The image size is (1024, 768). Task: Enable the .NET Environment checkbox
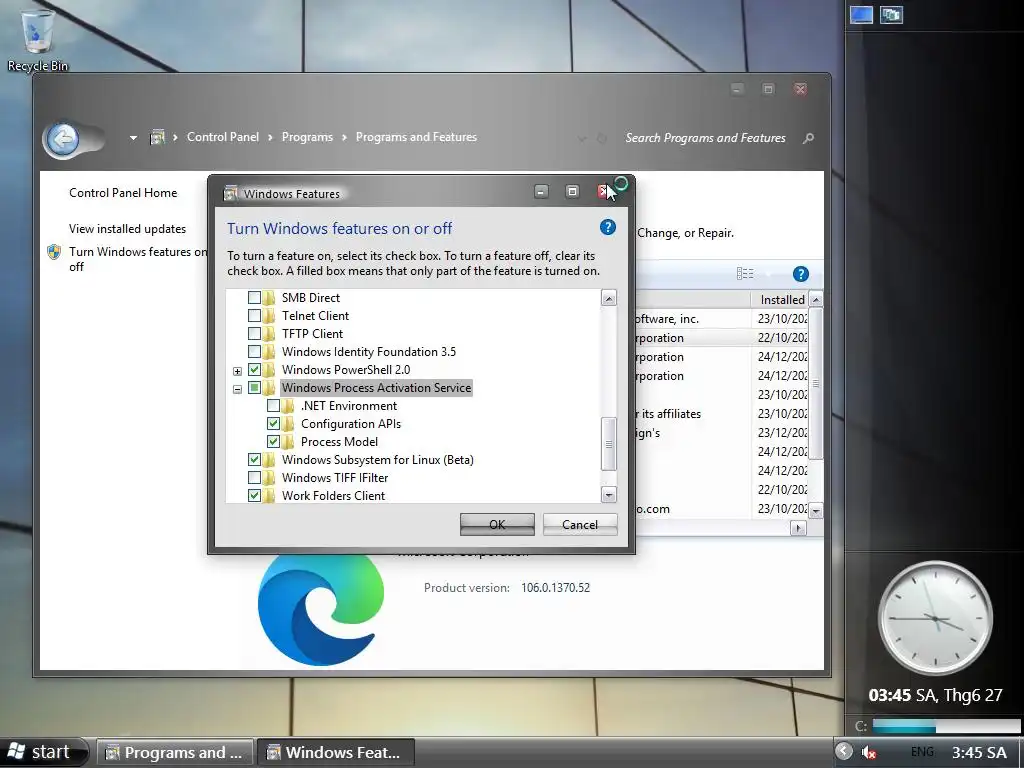pyautogui.click(x=274, y=406)
